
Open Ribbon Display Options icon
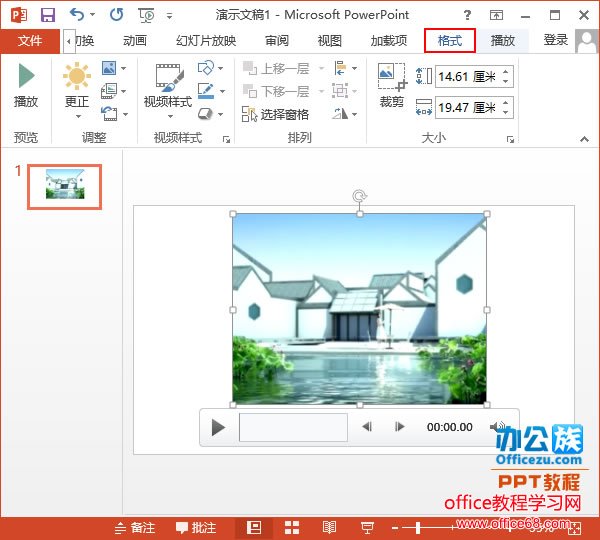tap(496, 15)
